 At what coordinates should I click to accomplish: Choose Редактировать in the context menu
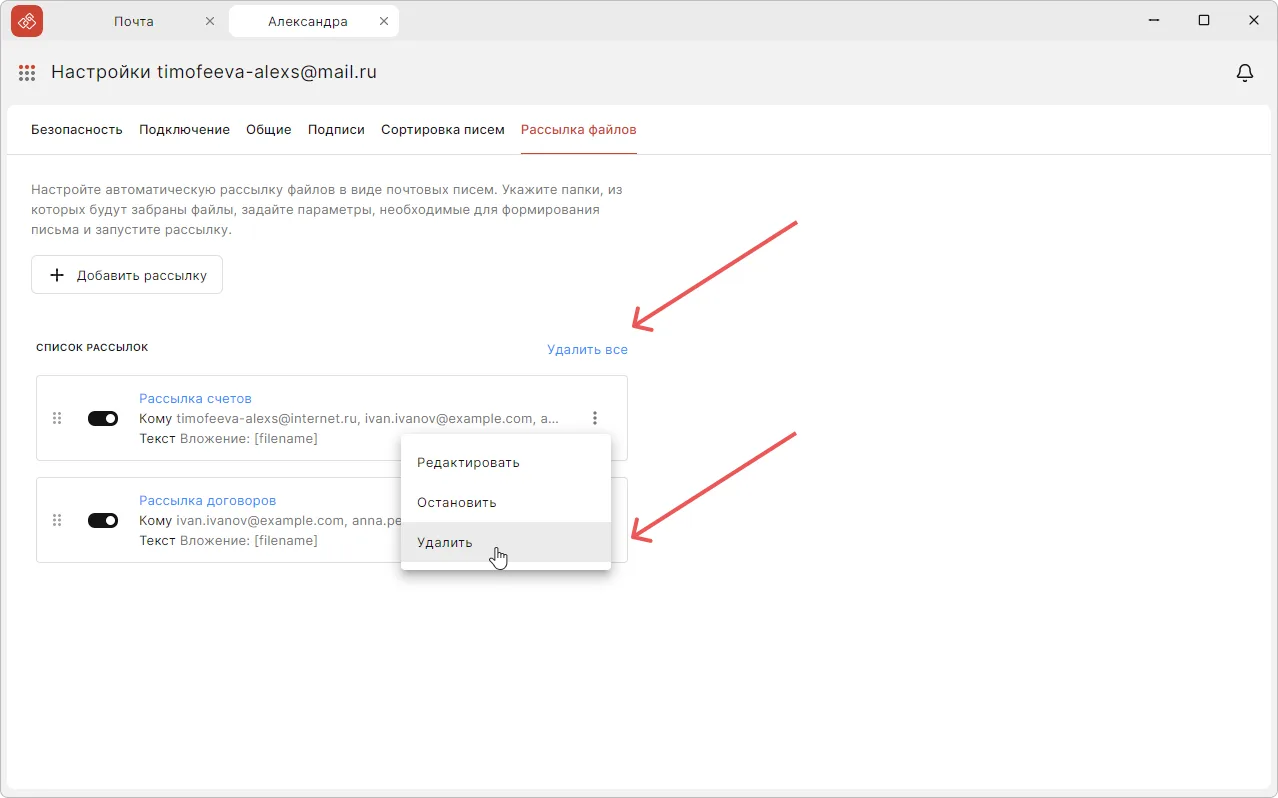pyautogui.click(x=468, y=462)
